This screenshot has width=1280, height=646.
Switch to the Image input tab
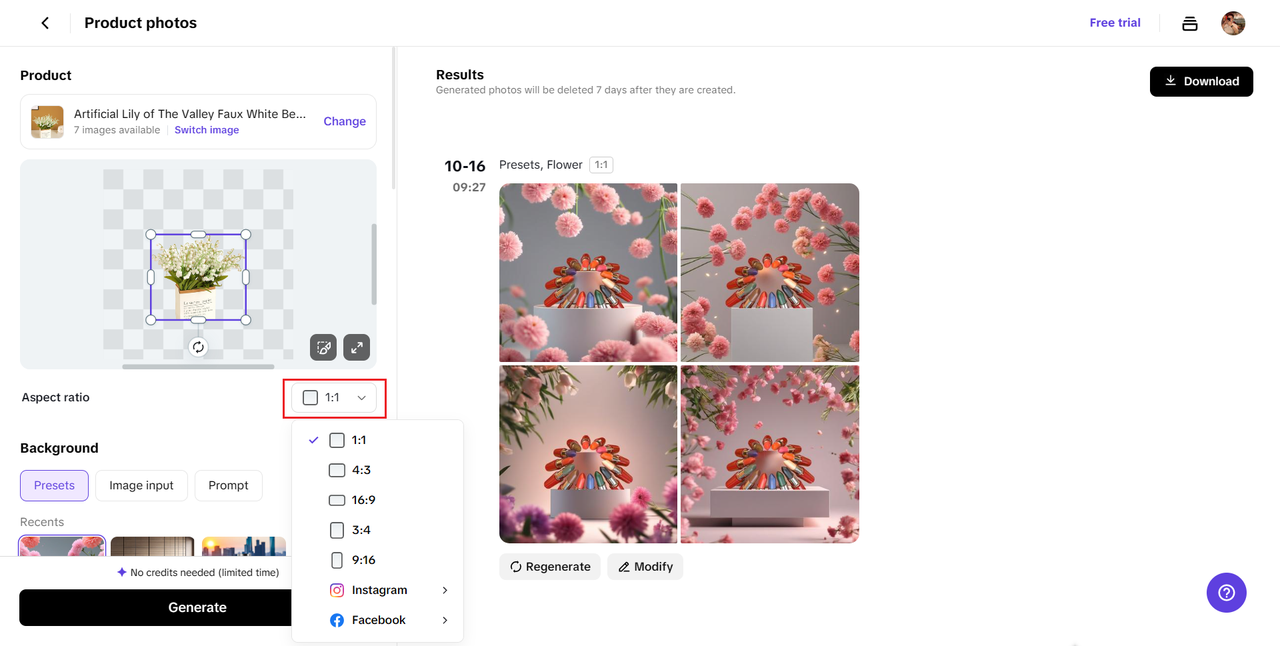click(x=141, y=486)
